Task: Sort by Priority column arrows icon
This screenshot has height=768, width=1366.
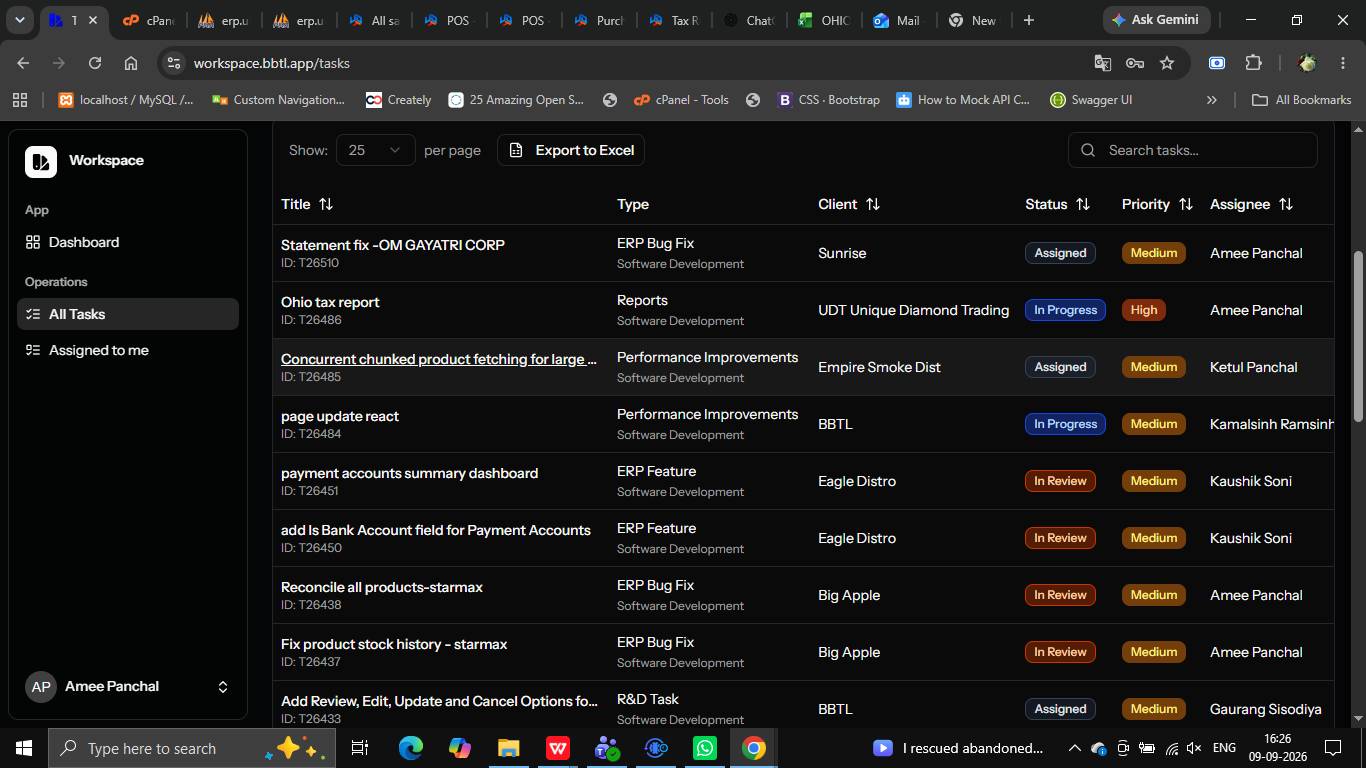Action: click(1186, 204)
